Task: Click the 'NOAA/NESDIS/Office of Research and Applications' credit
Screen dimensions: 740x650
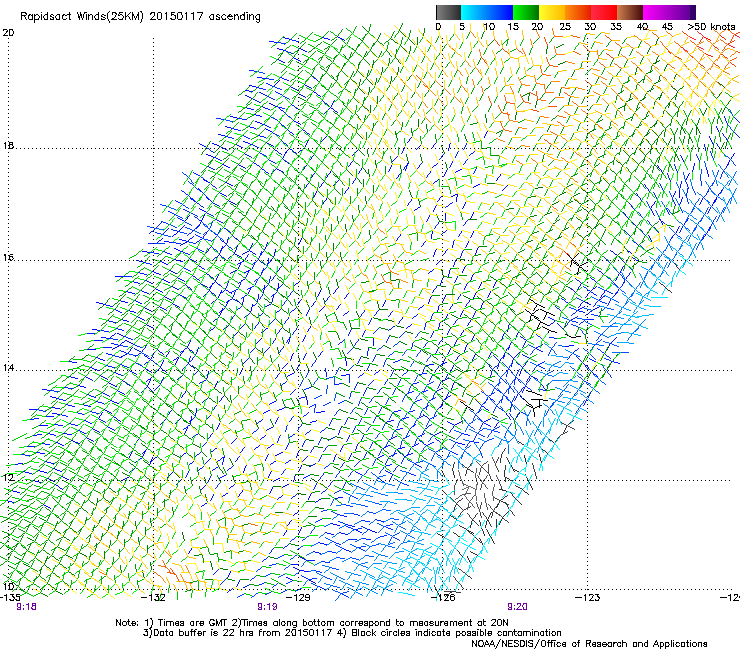Action: pyautogui.click(x=589, y=644)
